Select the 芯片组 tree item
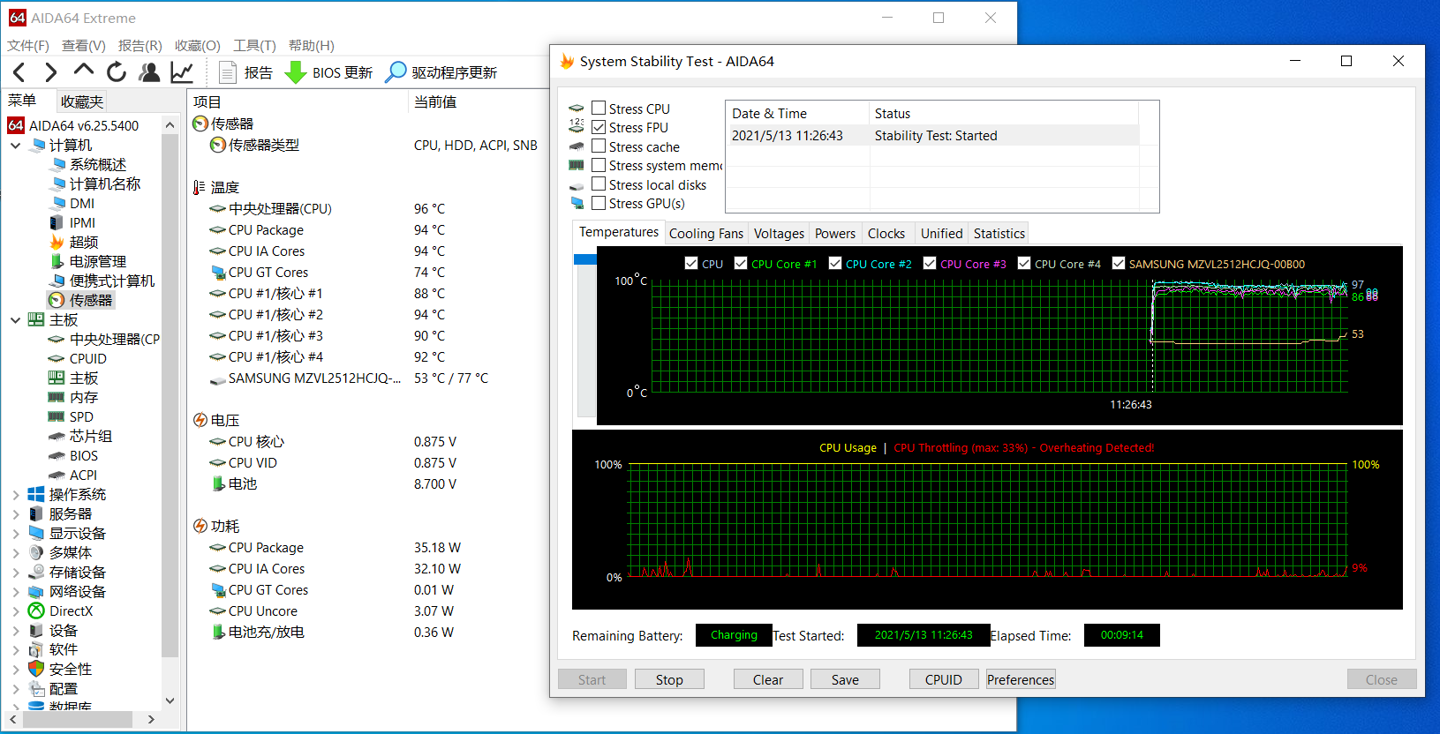The height and width of the screenshot is (734, 1440). tap(80, 436)
